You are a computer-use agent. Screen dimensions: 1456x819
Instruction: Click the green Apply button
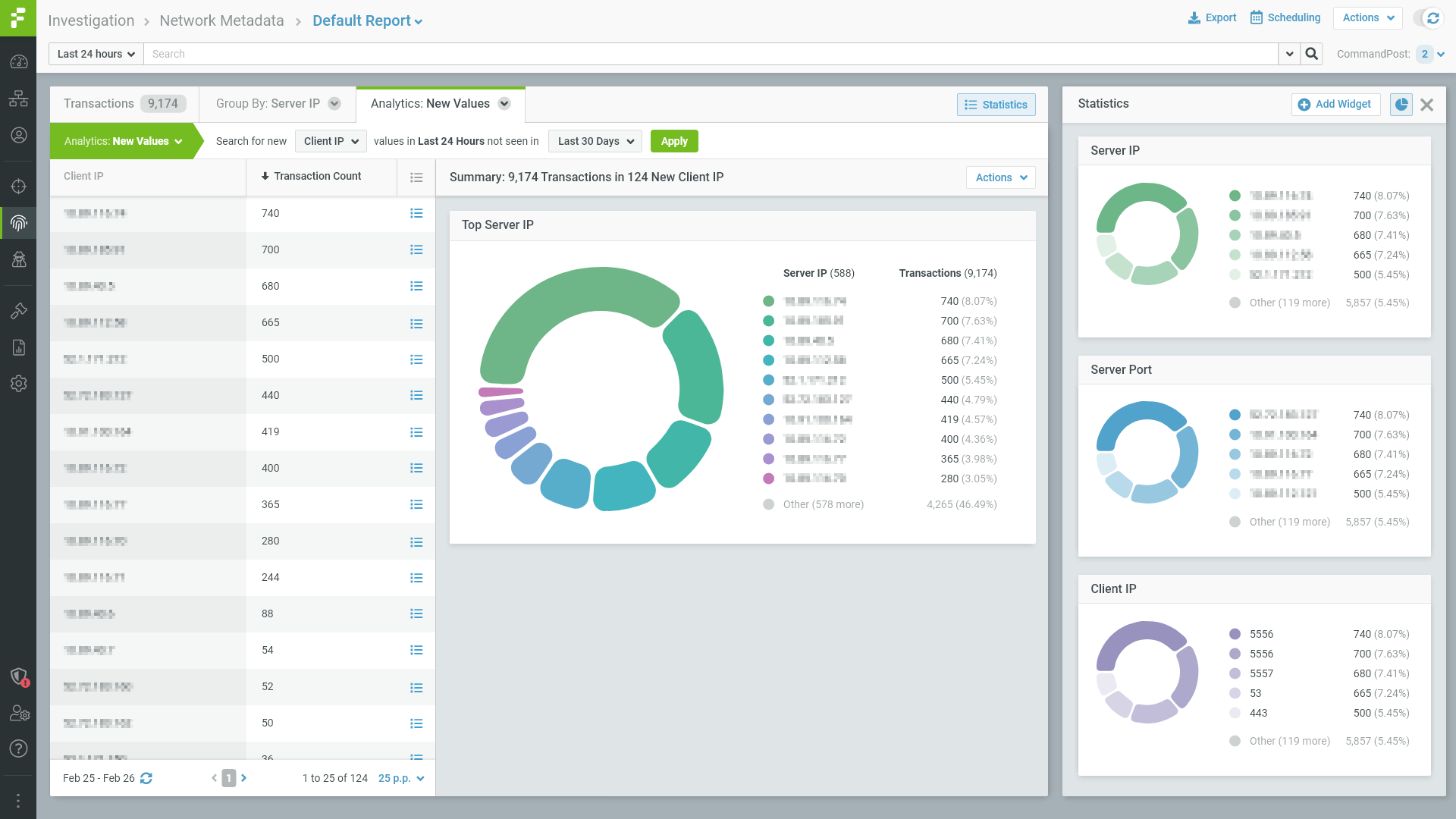tap(673, 141)
